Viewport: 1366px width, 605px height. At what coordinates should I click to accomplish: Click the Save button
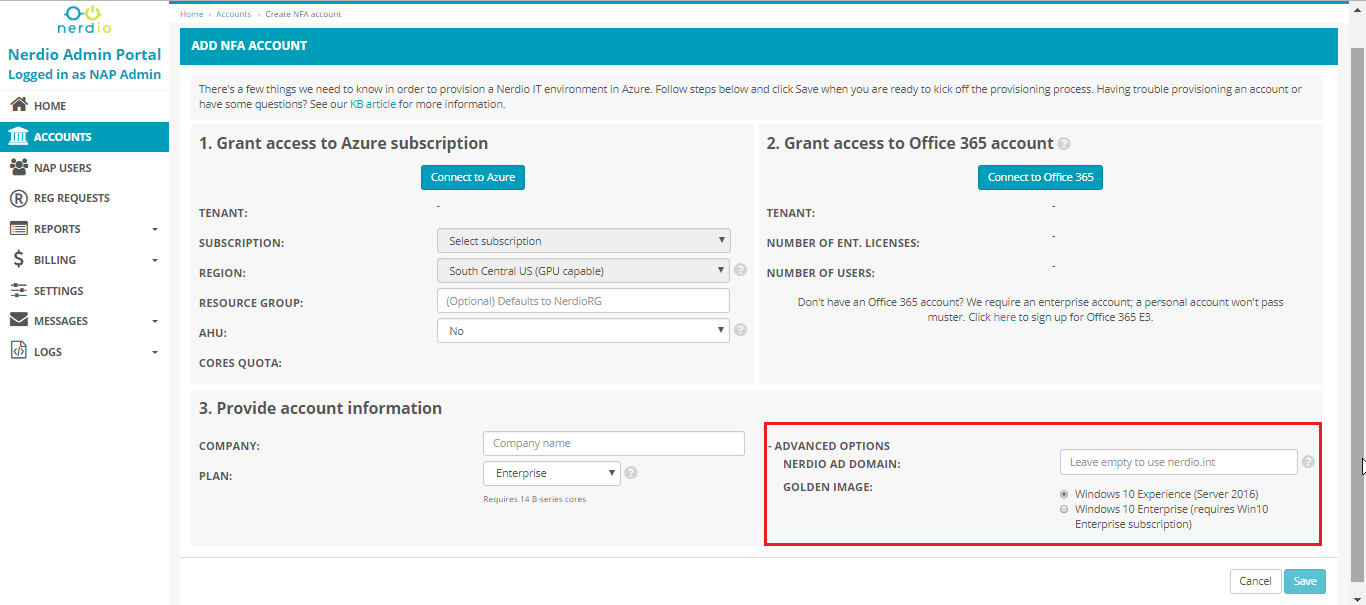(x=1305, y=581)
